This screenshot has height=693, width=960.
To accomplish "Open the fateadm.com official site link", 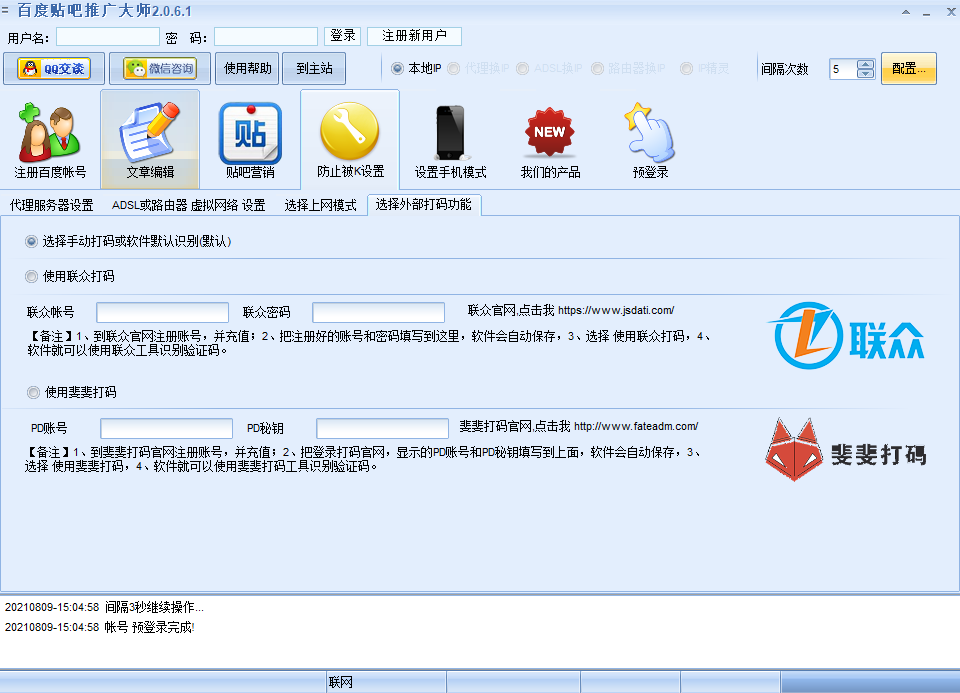I will click(636, 426).
